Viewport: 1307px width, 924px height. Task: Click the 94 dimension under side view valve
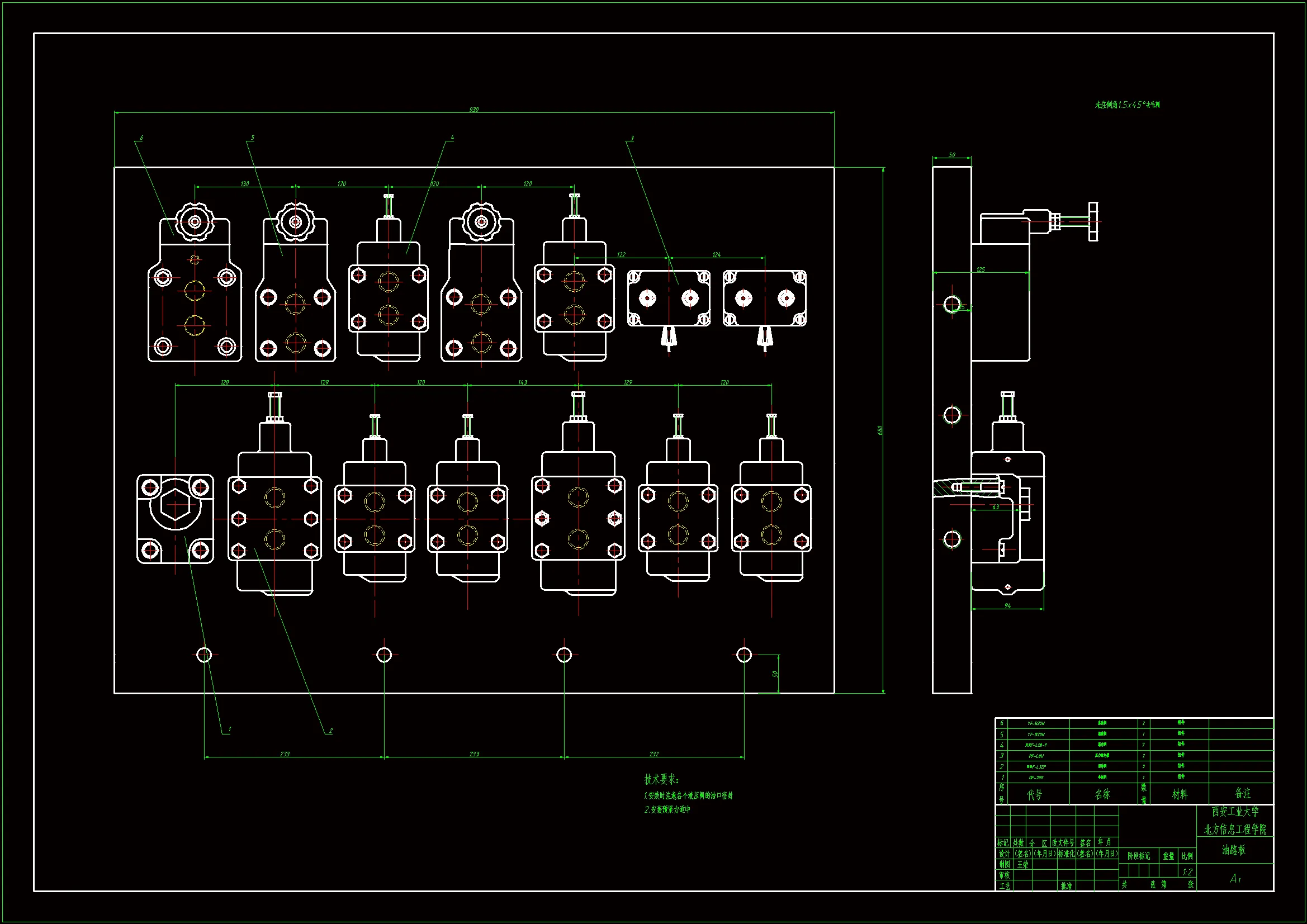coord(1007,606)
